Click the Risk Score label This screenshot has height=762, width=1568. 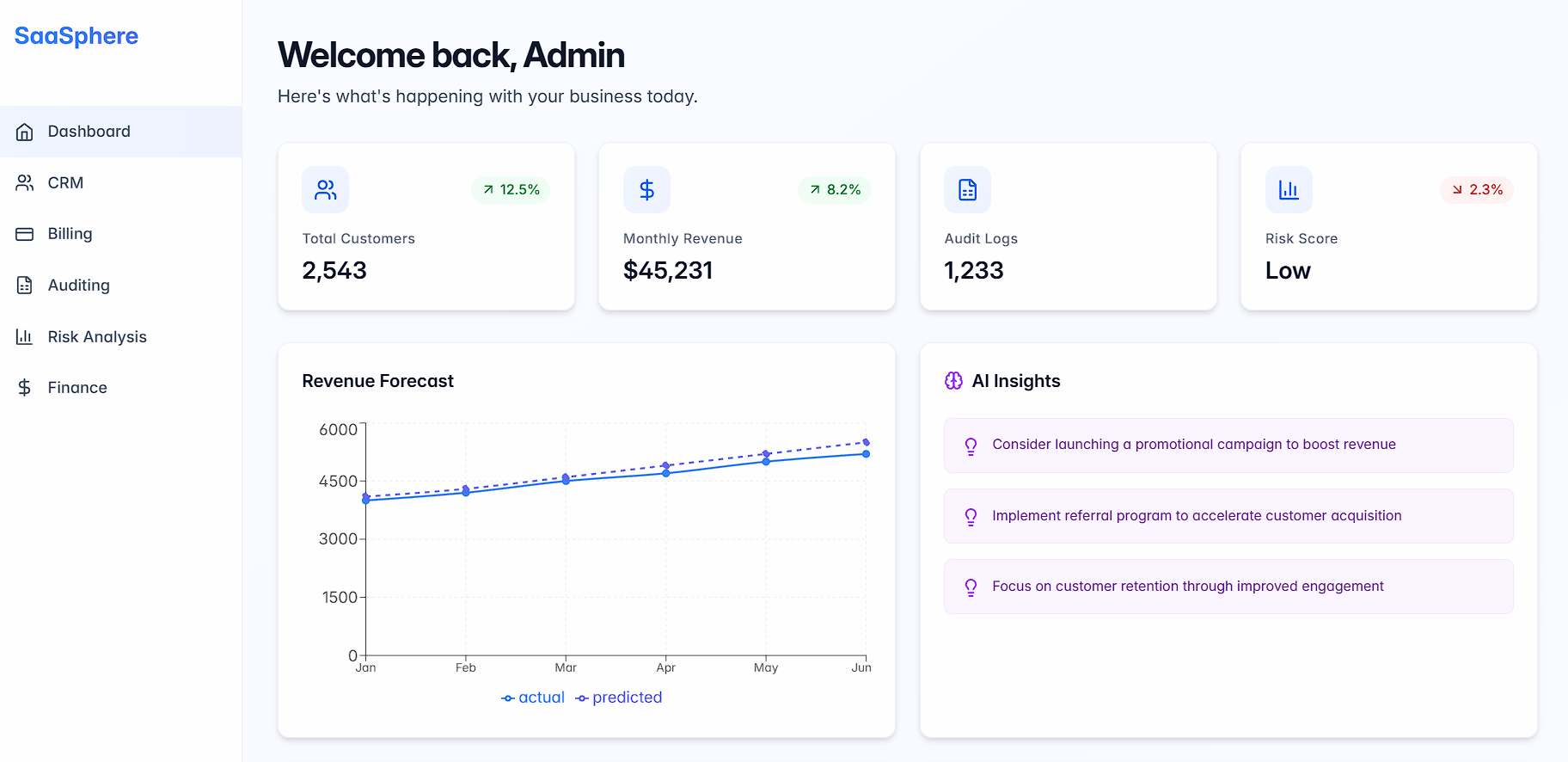[x=1302, y=239]
